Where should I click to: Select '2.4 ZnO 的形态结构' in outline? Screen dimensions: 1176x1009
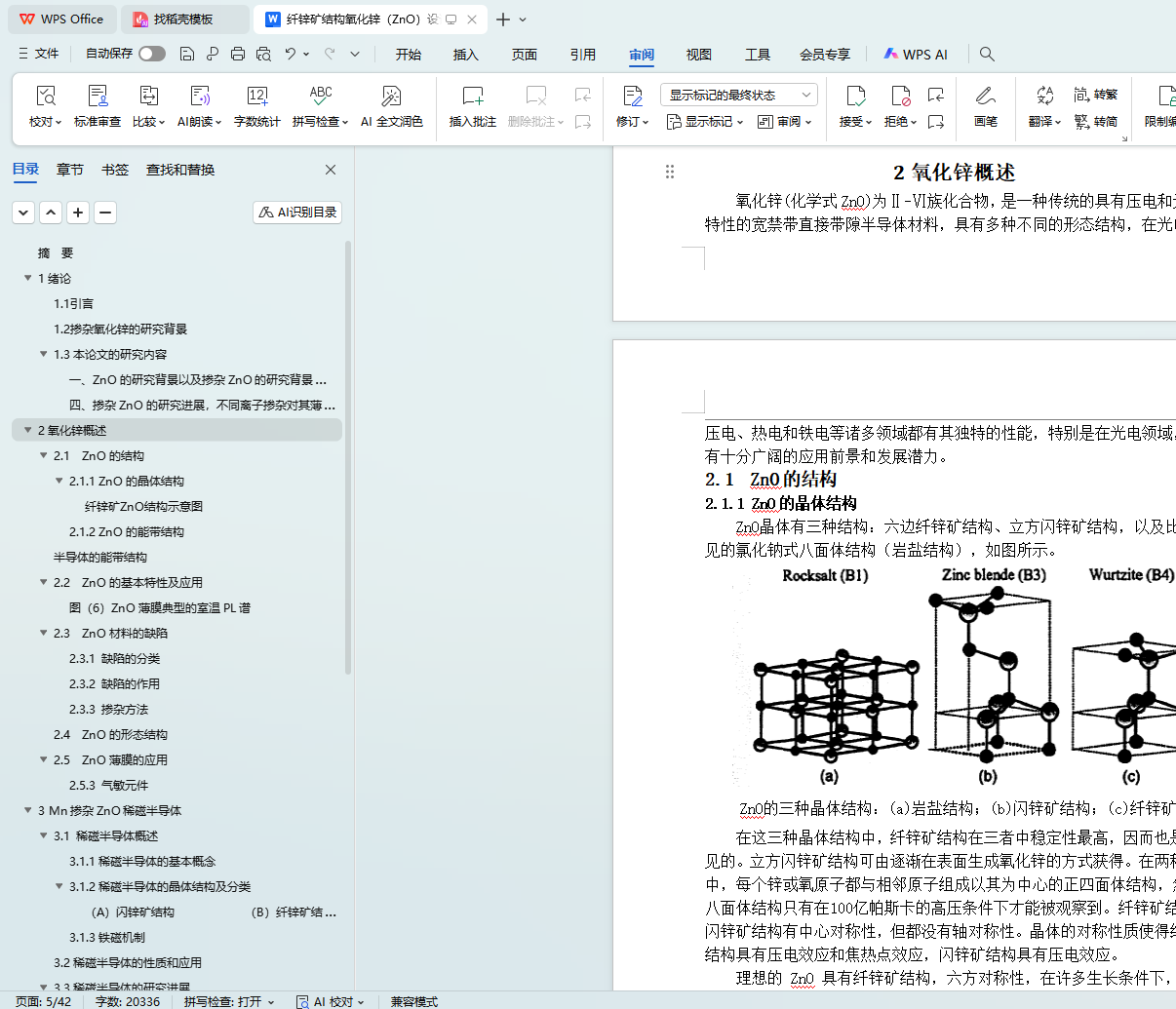point(110,735)
